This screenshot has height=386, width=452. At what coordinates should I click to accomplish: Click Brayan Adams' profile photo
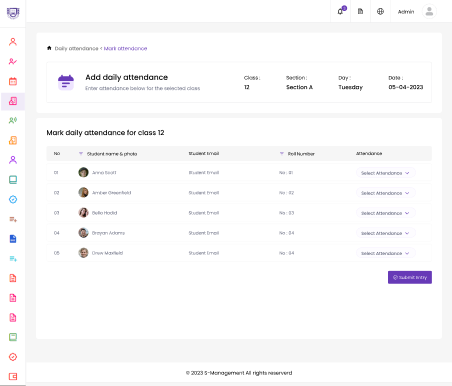[83, 233]
